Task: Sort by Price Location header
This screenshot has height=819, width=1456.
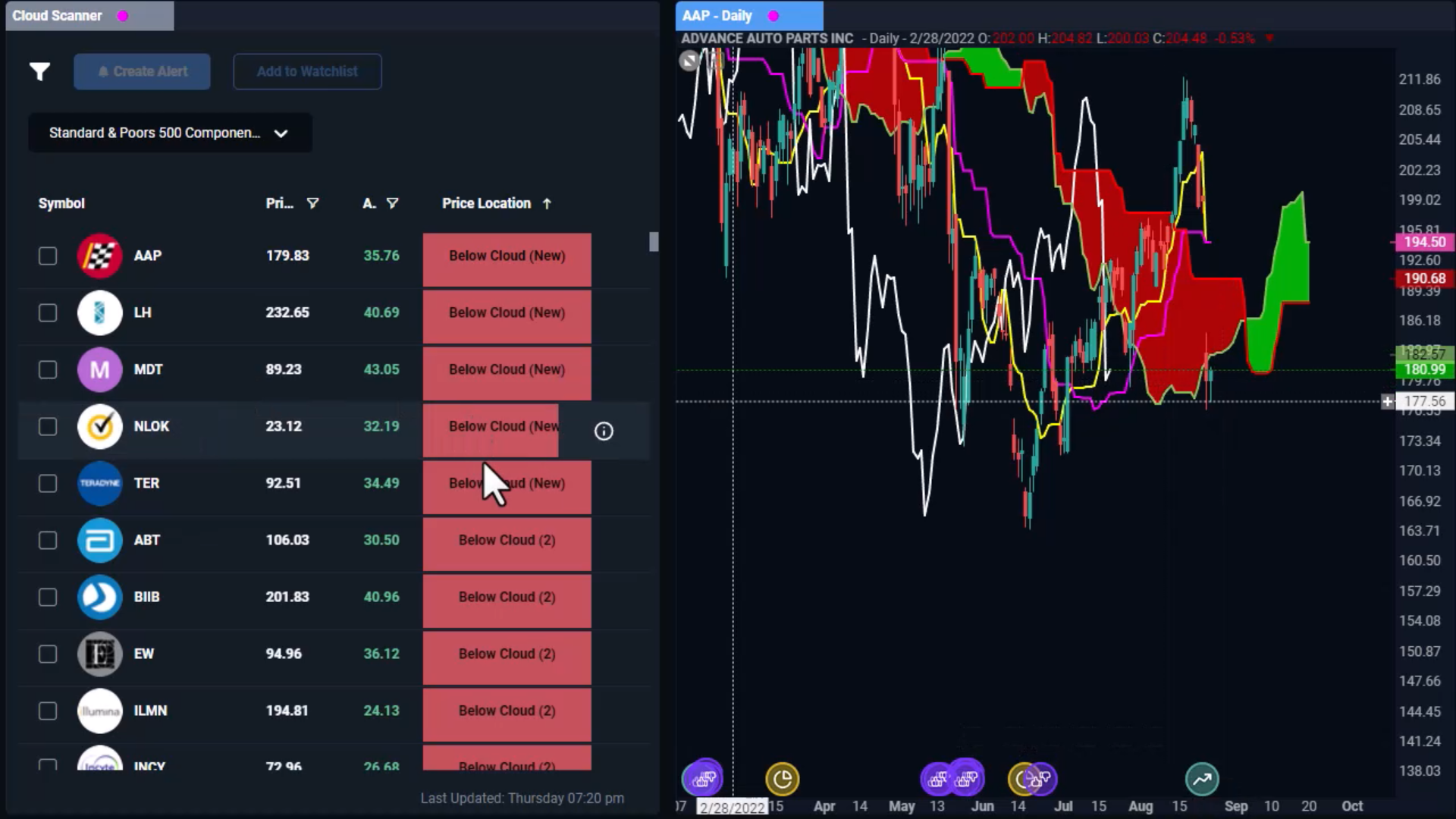Action: (486, 203)
